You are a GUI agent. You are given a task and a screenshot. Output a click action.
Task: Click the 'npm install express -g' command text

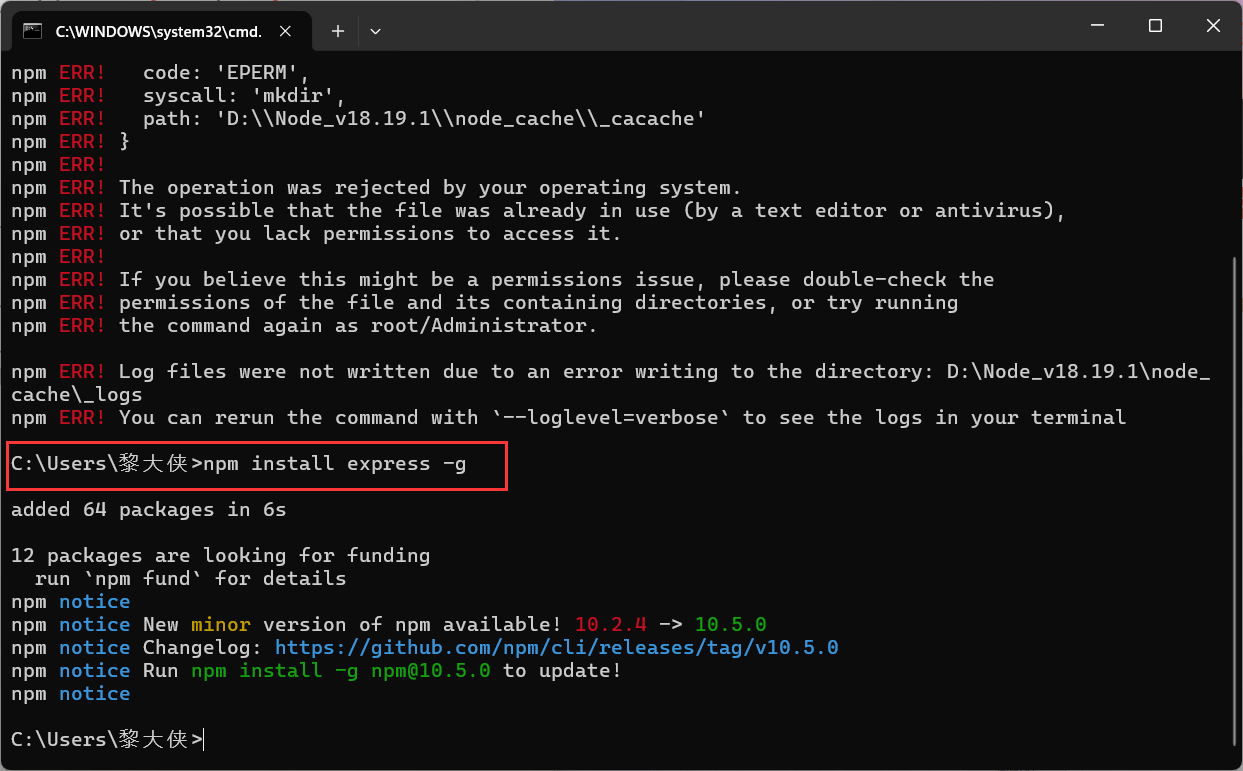334,464
